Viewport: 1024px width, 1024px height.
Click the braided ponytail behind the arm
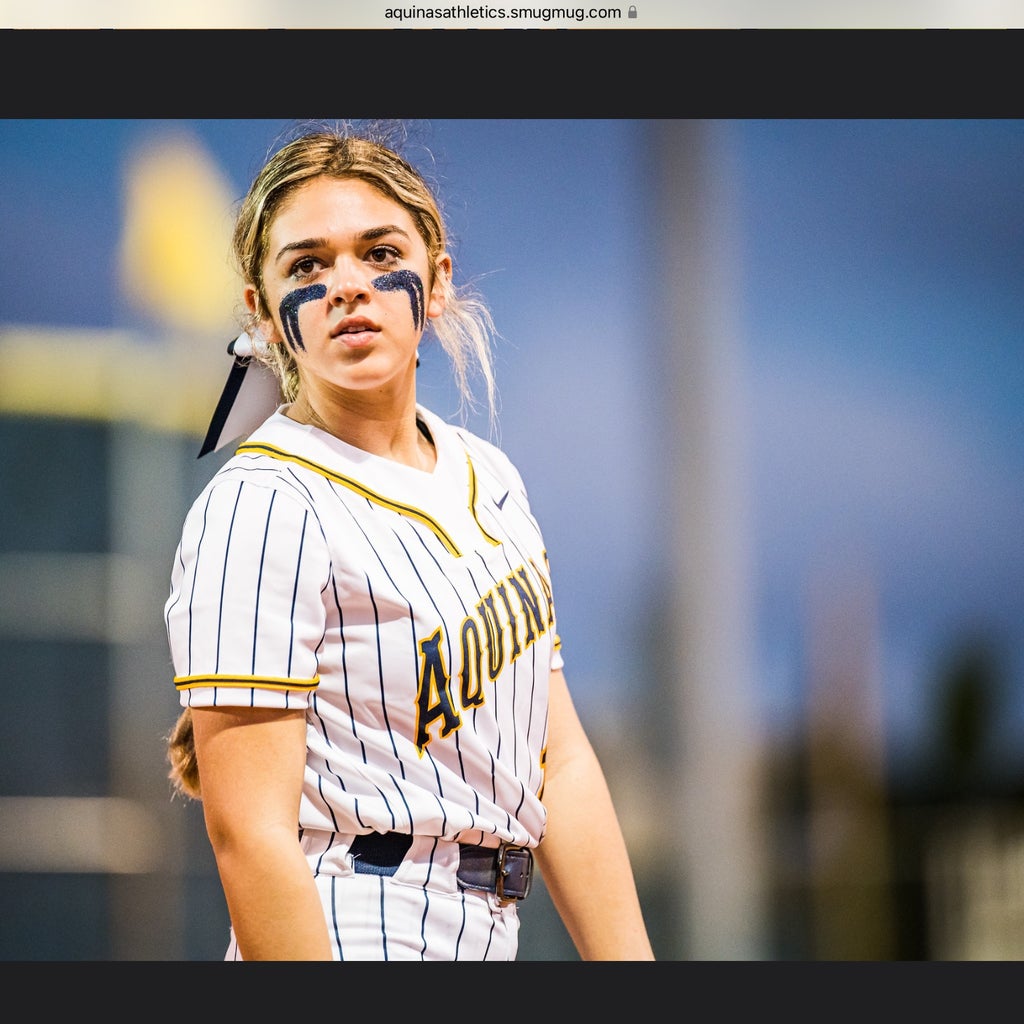pyautogui.click(x=183, y=755)
